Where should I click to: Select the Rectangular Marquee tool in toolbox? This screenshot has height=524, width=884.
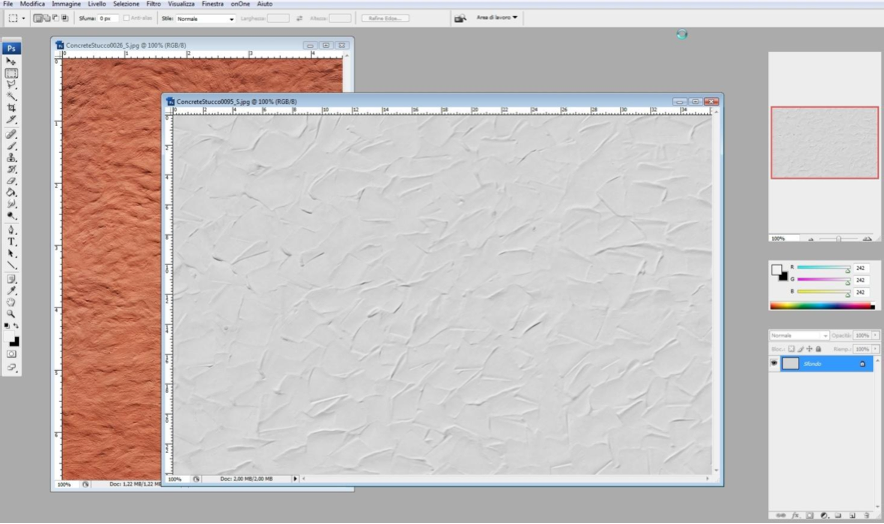tap(12, 73)
